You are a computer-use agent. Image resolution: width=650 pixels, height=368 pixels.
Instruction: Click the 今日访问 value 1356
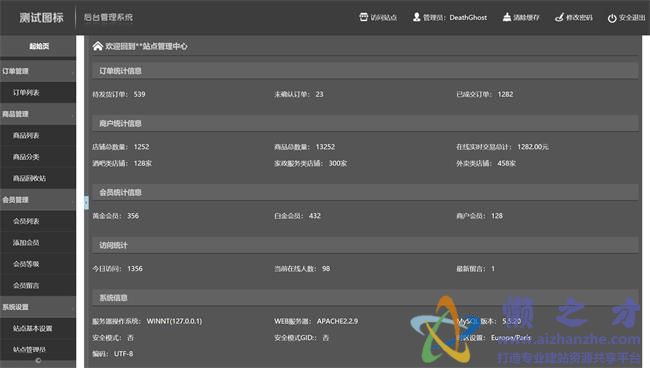point(135,269)
